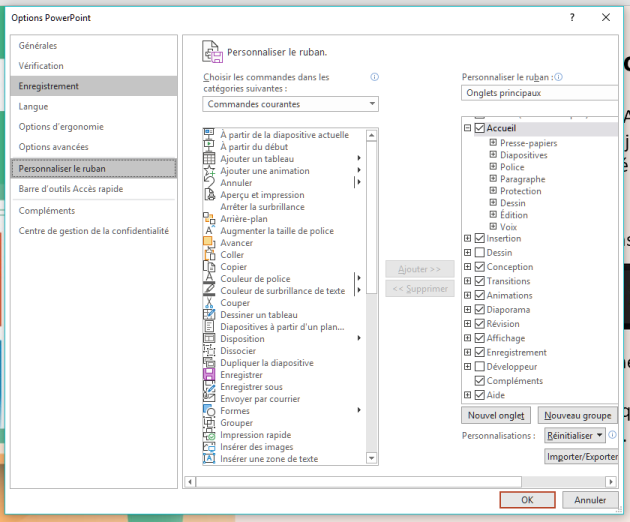Open the Réinitialiser dropdown button
630x522 pixels.
(576, 436)
